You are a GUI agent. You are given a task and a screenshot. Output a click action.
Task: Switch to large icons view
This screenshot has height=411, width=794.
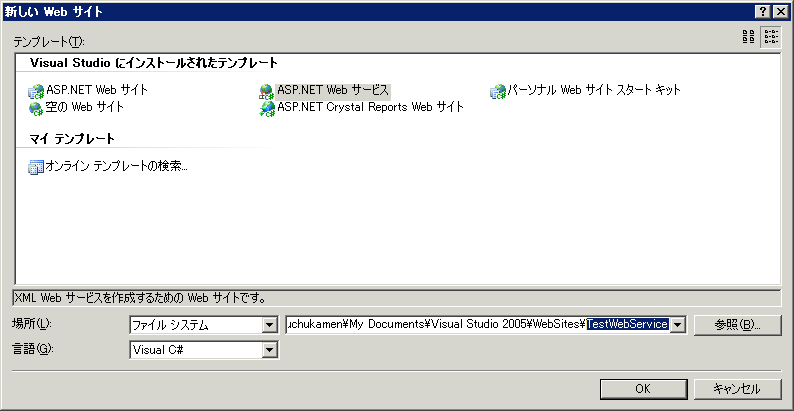748,36
